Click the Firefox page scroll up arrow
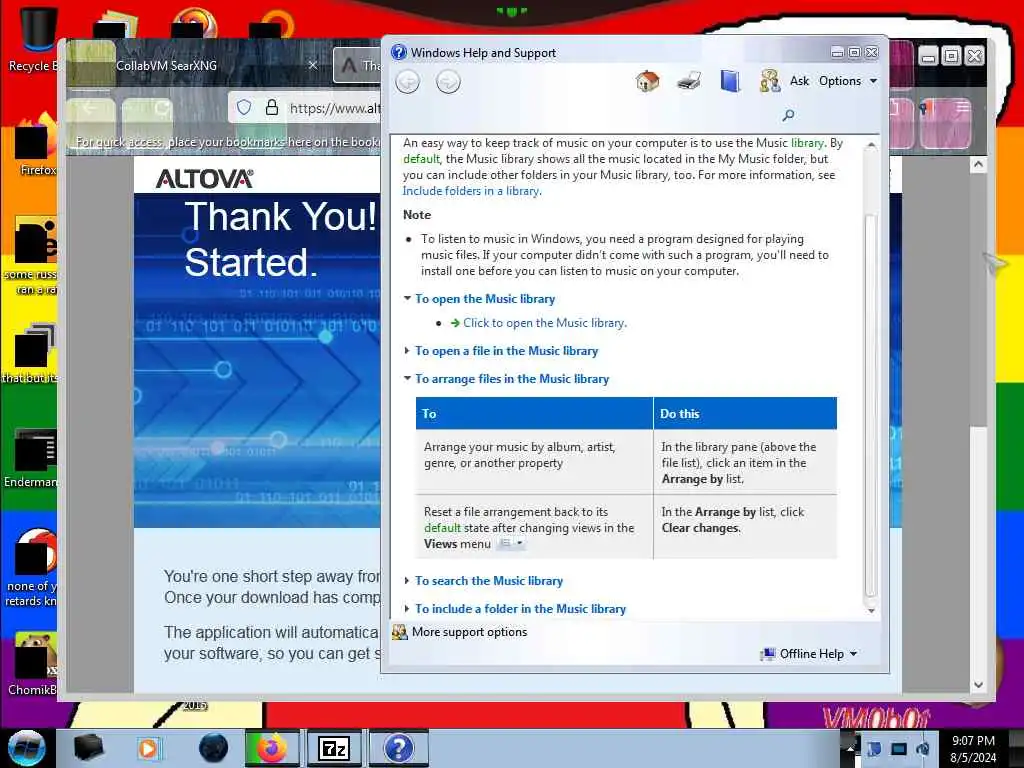1024x768 pixels. tap(978, 165)
